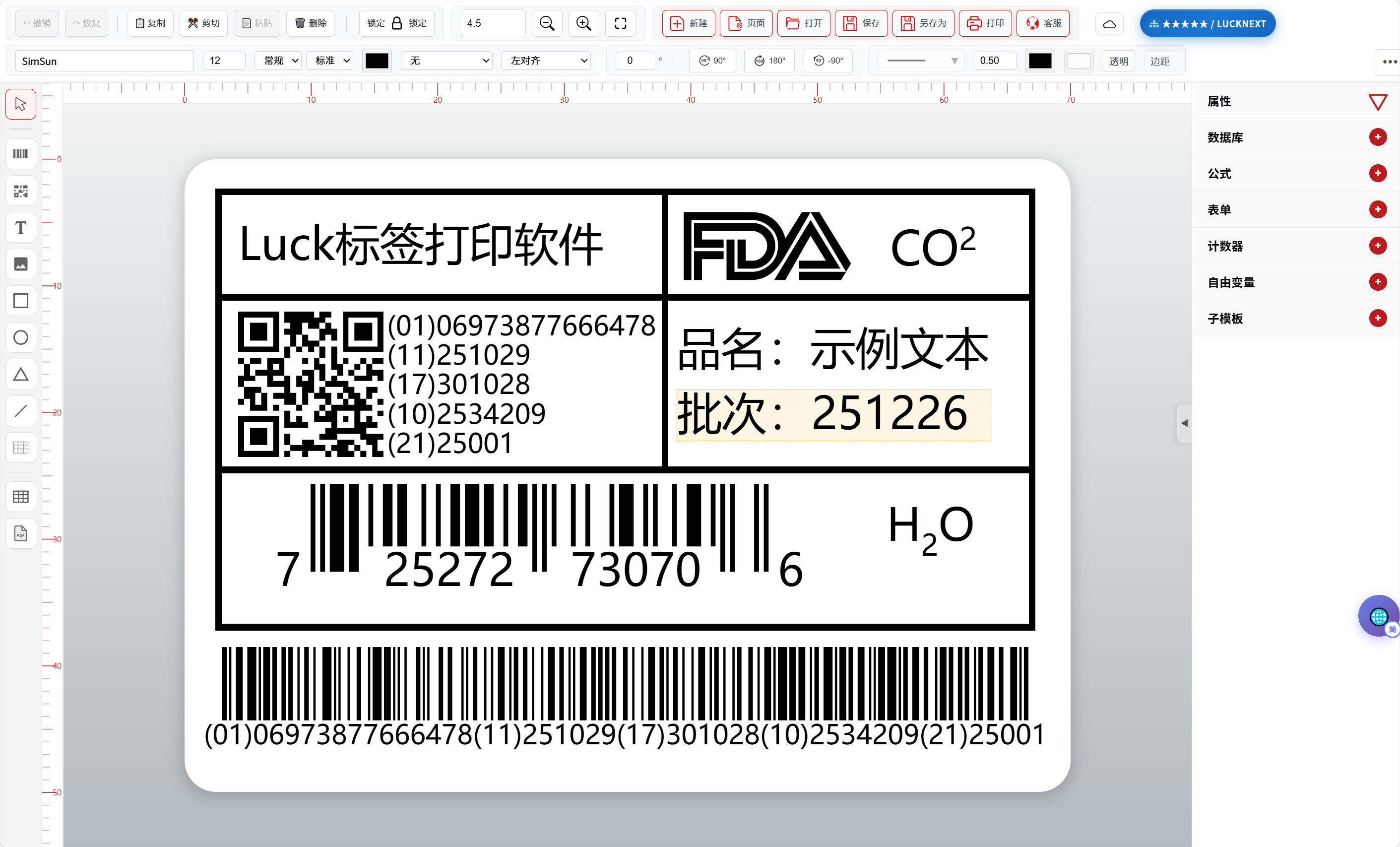This screenshot has width=1400, height=847.
Task: Collapse the right side panel arrow
Action: [x=1184, y=423]
